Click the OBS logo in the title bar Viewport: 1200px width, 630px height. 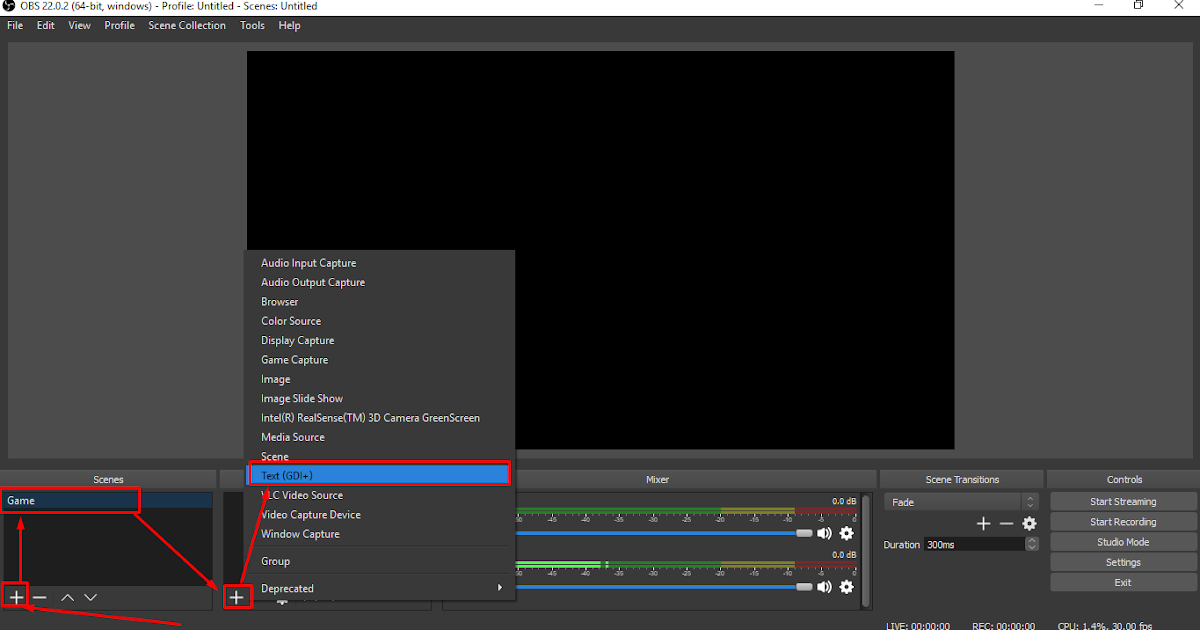pos(8,6)
